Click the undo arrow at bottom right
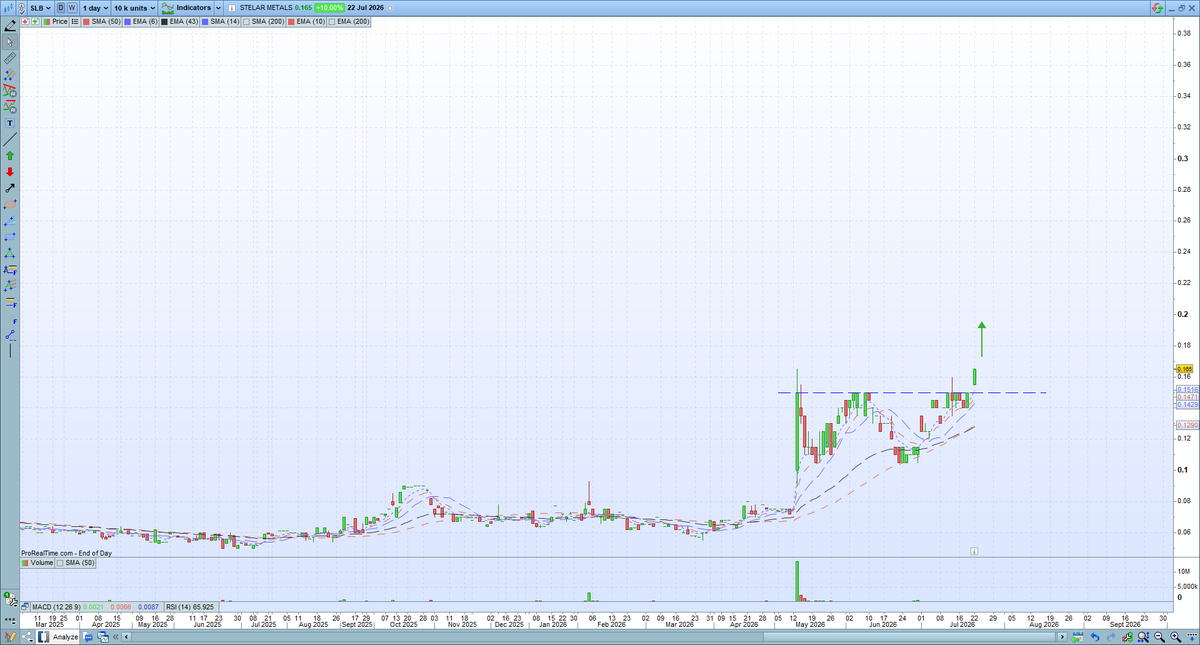Viewport: 1200px width, 645px height. click(1095, 637)
